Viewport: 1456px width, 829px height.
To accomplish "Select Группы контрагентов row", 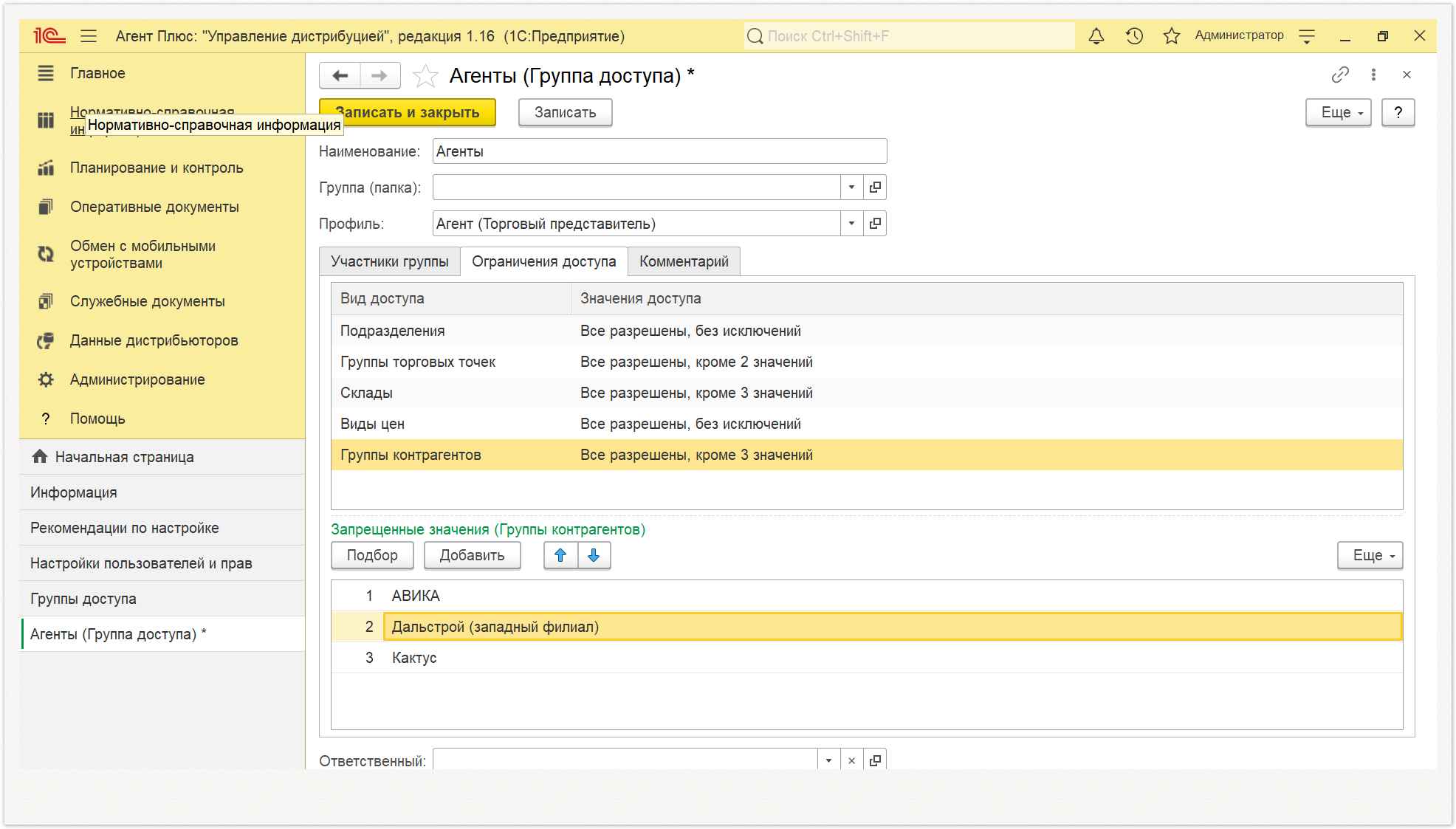I will tap(867, 455).
